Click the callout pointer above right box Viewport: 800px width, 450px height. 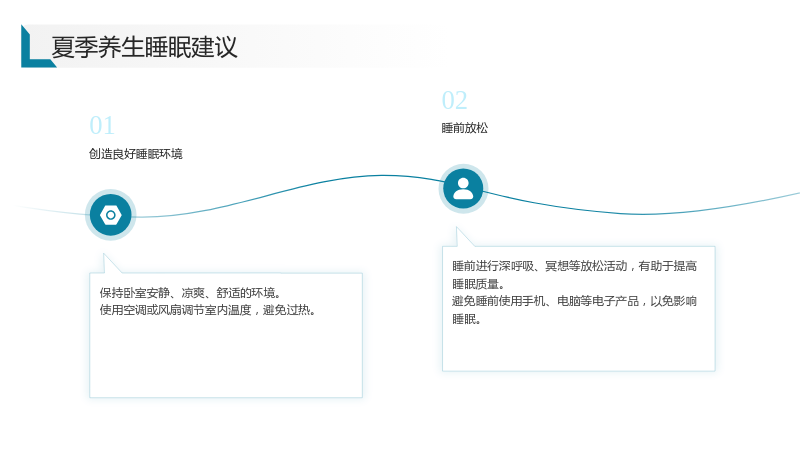click(464, 237)
